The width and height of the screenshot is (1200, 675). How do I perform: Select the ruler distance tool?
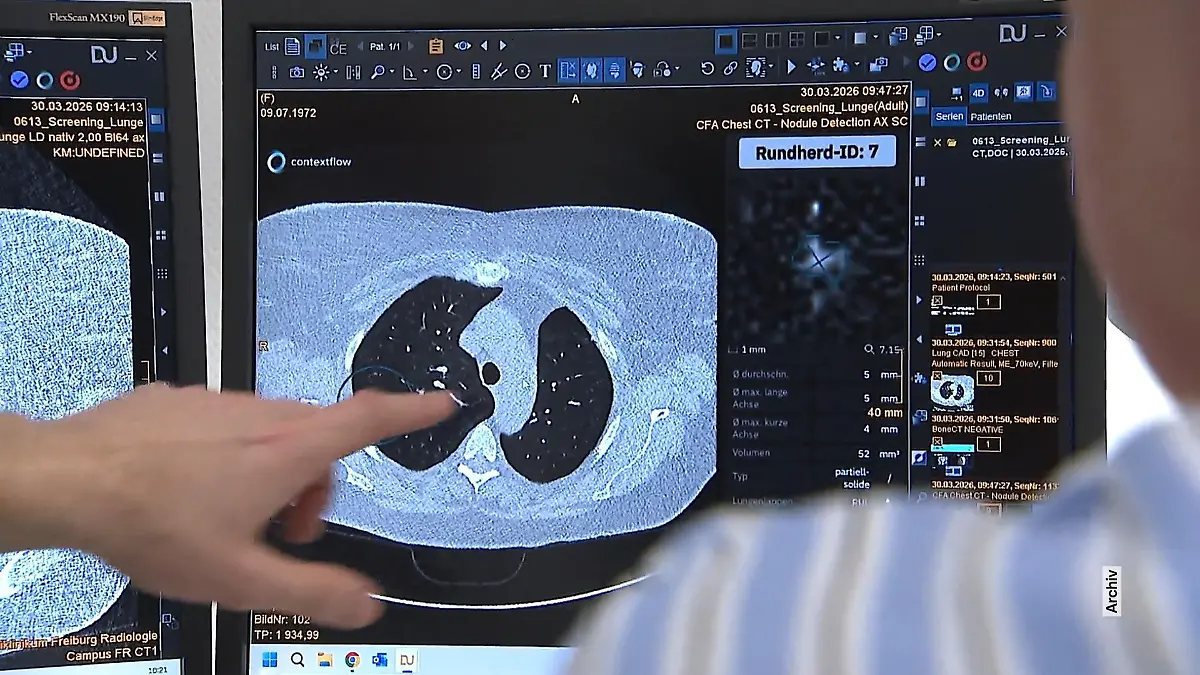pos(475,72)
